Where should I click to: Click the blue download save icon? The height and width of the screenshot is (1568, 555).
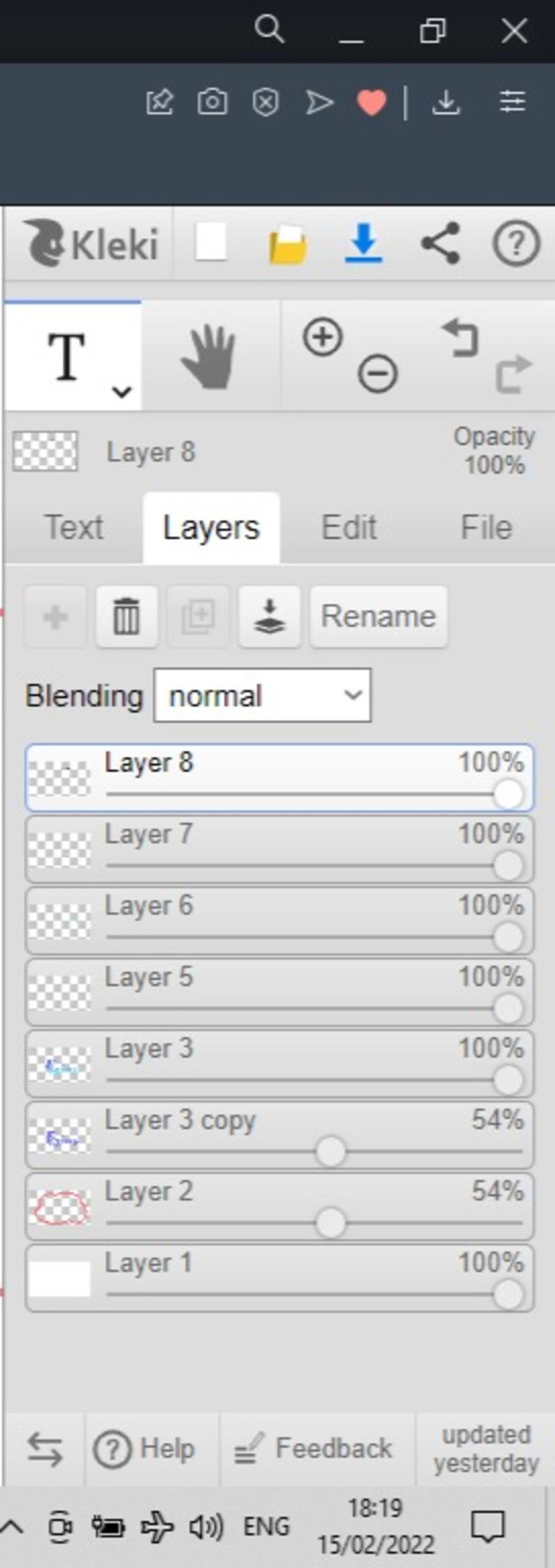pyautogui.click(x=363, y=244)
